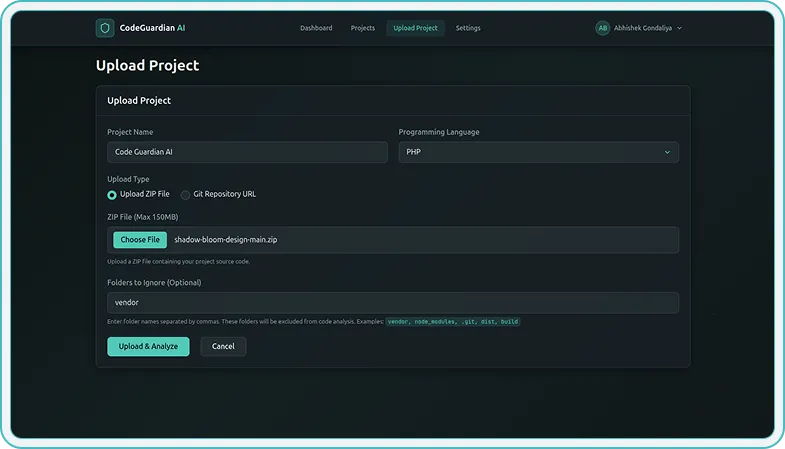The height and width of the screenshot is (449, 785).
Task: Navigate to Settings in the top menu
Action: click(x=468, y=28)
